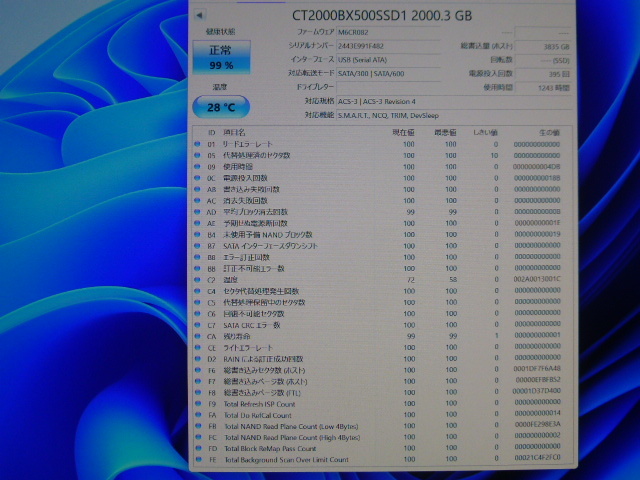Click status icon for ID C4 row

tap(198, 291)
